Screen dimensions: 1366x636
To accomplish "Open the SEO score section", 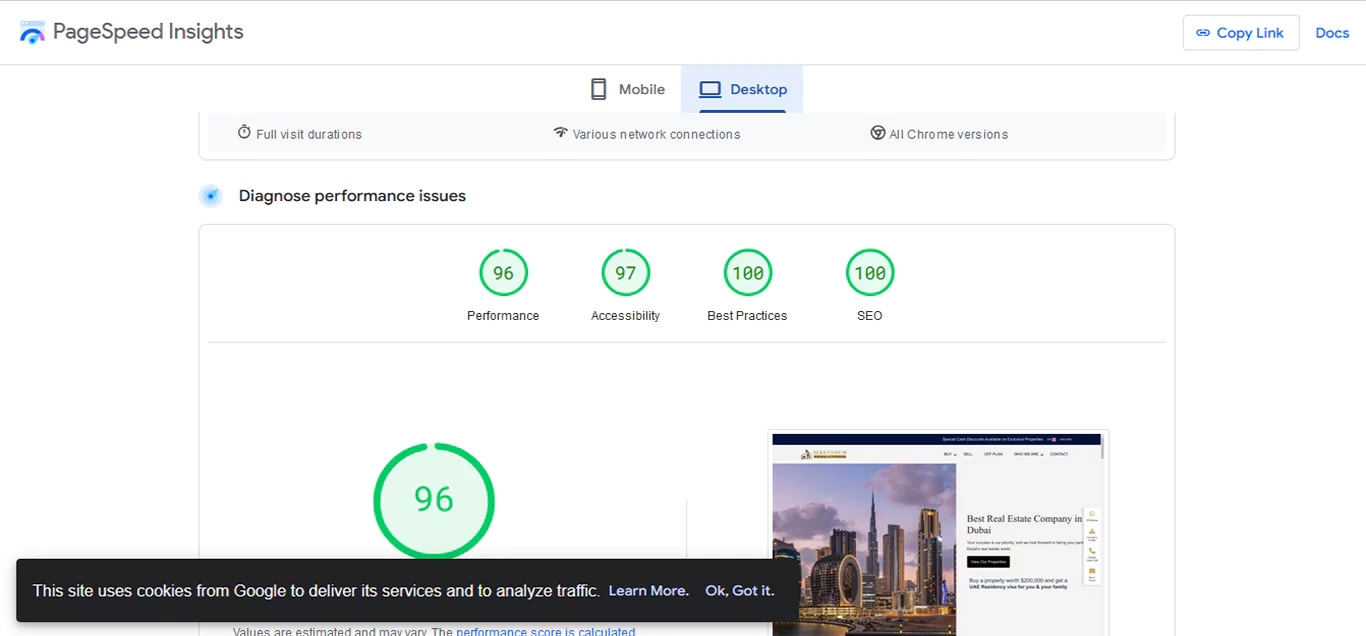I will 869,272.
